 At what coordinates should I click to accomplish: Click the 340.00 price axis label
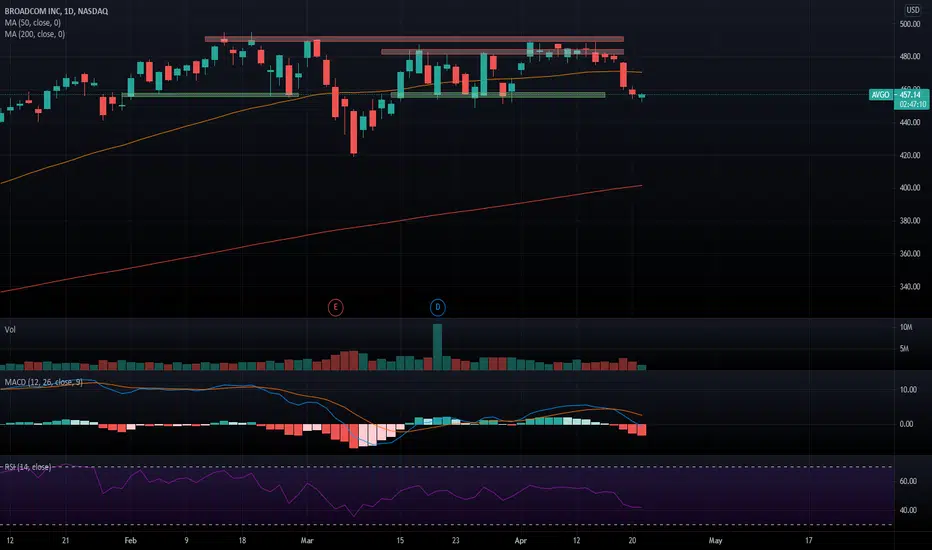point(910,286)
